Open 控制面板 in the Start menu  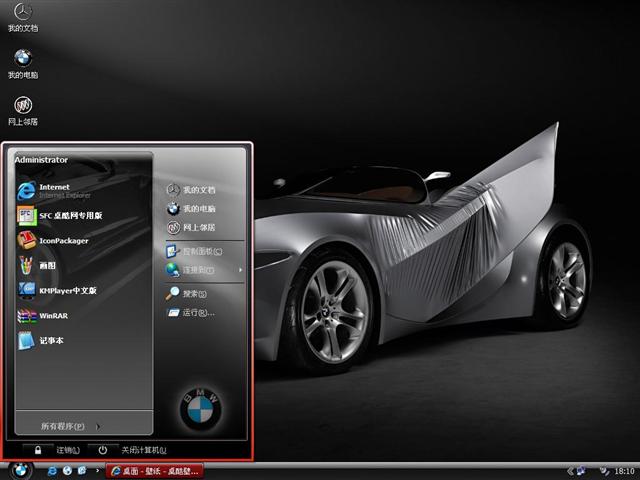pos(200,251)
